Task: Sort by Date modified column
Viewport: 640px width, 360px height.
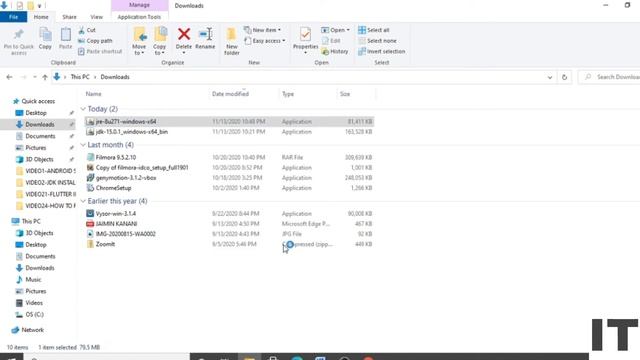Action: 230,94
